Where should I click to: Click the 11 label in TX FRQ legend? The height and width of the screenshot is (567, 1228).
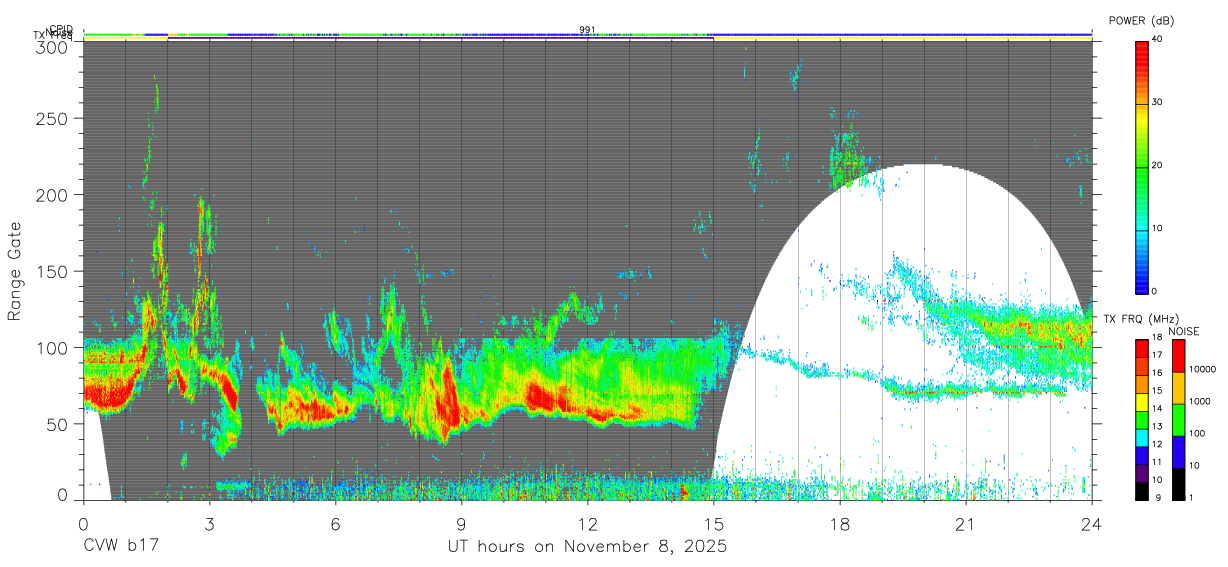click(1155, 462)
